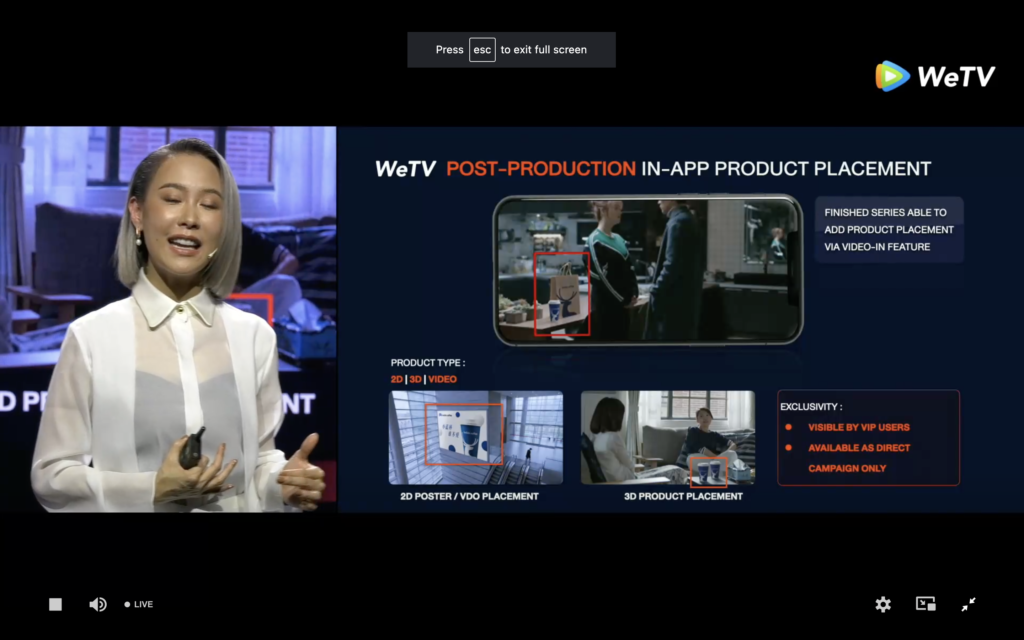Click the 3D product placement thumbnail
The image size is (1024, 640).
coord(667,437)
